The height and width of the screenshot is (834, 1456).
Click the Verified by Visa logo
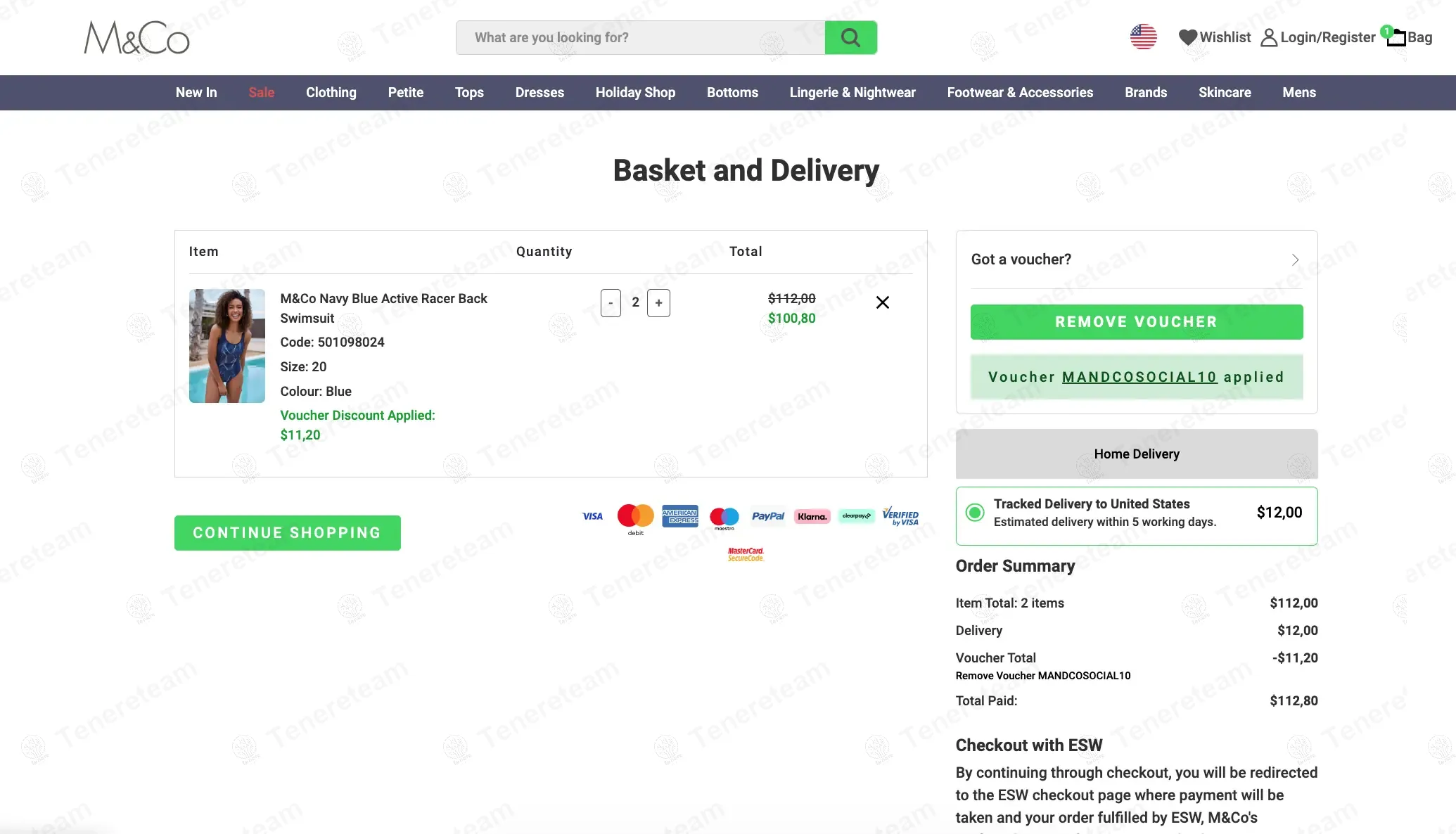[x=900, y=516]
